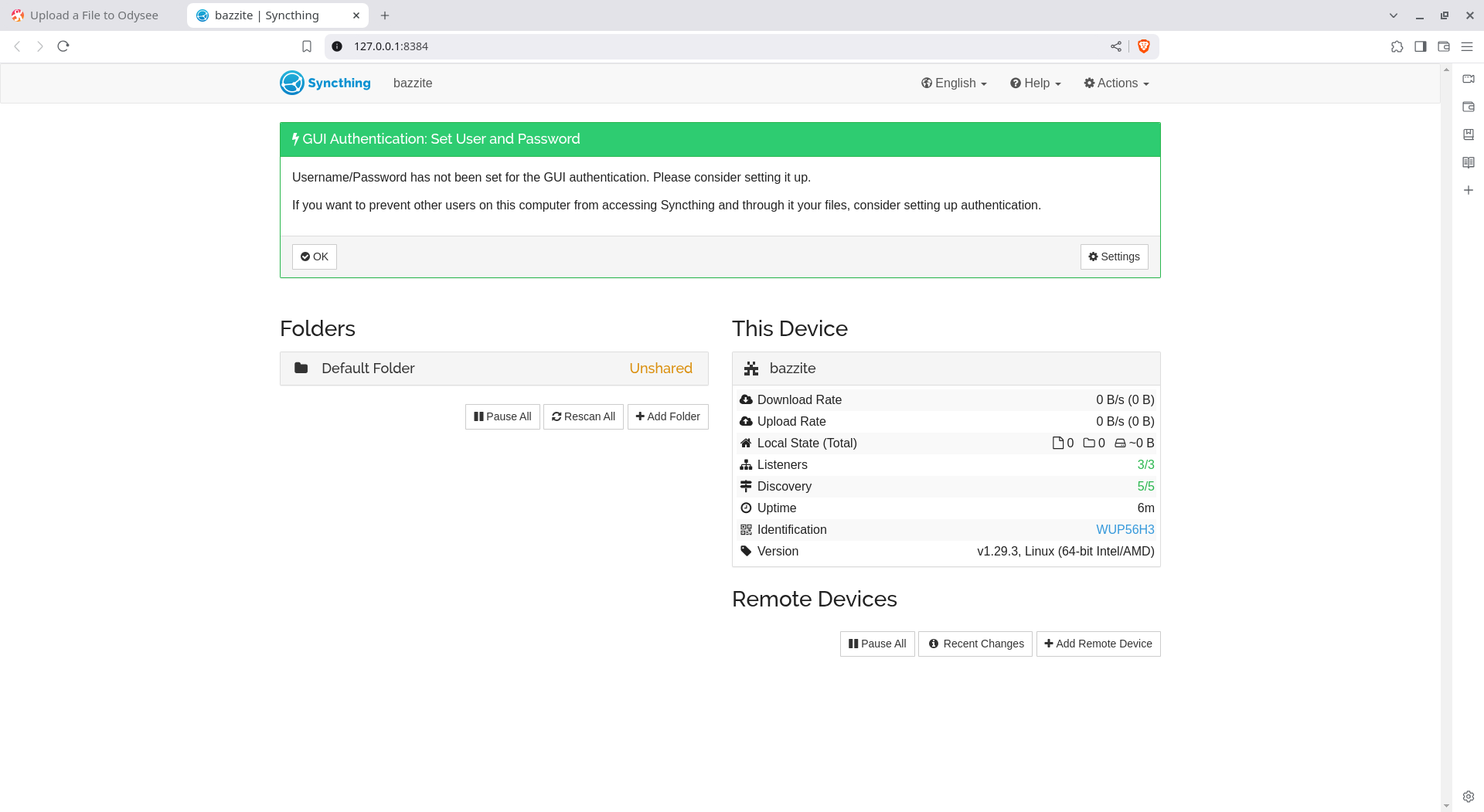
Task: Add a new folder
Action: pyautogui.click(x=668, y=416)
